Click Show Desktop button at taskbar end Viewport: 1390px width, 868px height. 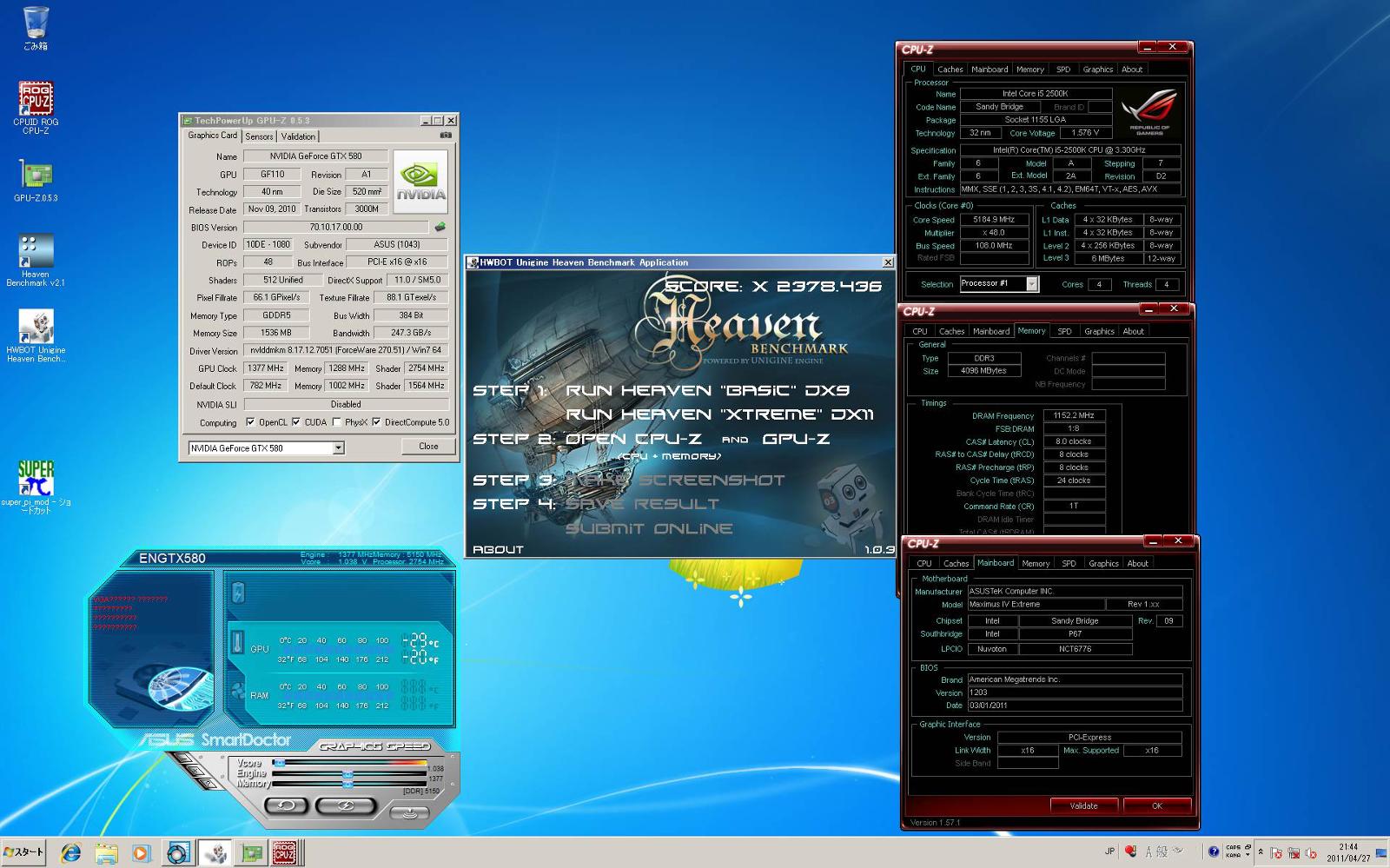[x=1381, y=852]
